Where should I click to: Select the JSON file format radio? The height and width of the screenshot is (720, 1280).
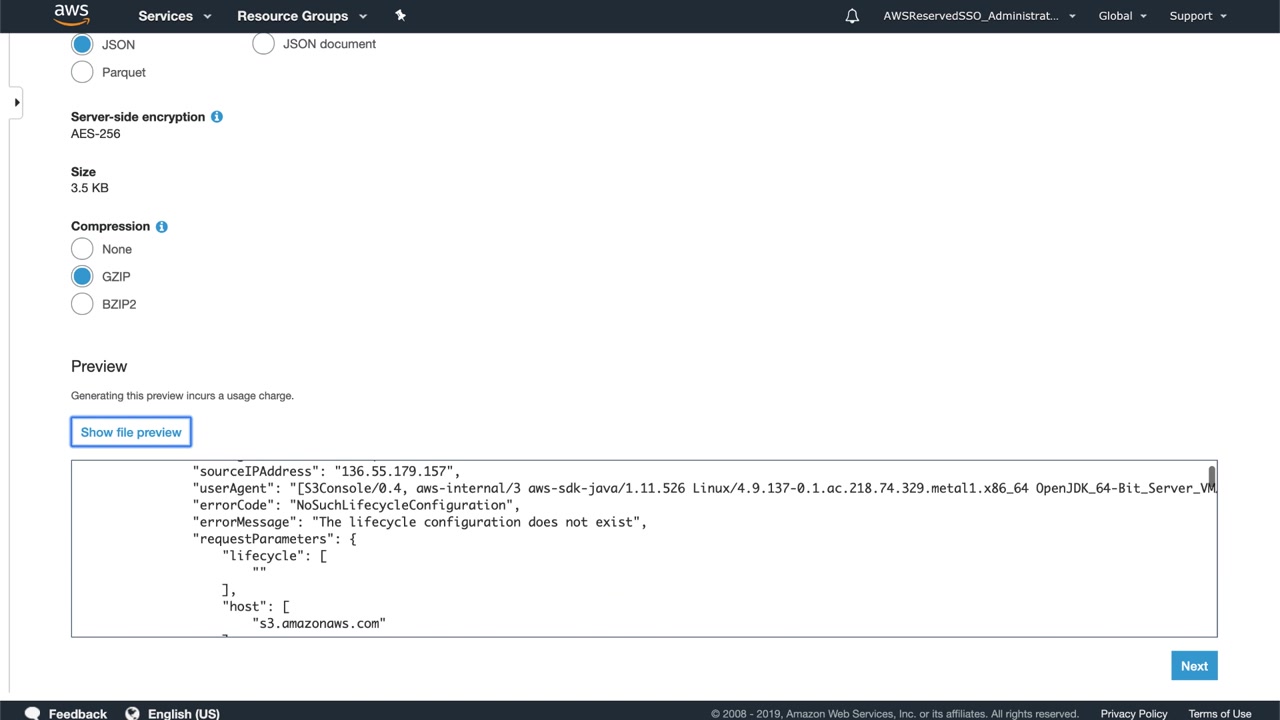coord(82,44)
